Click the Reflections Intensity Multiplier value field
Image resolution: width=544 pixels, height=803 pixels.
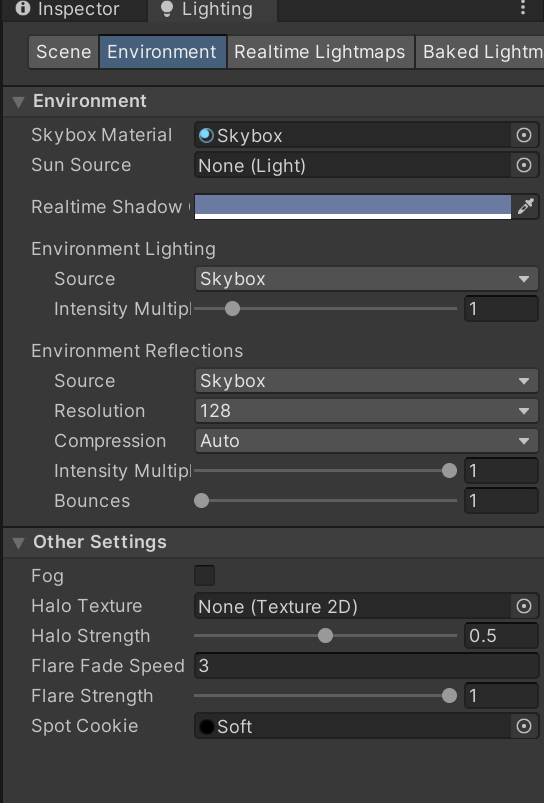pos(501,471)
